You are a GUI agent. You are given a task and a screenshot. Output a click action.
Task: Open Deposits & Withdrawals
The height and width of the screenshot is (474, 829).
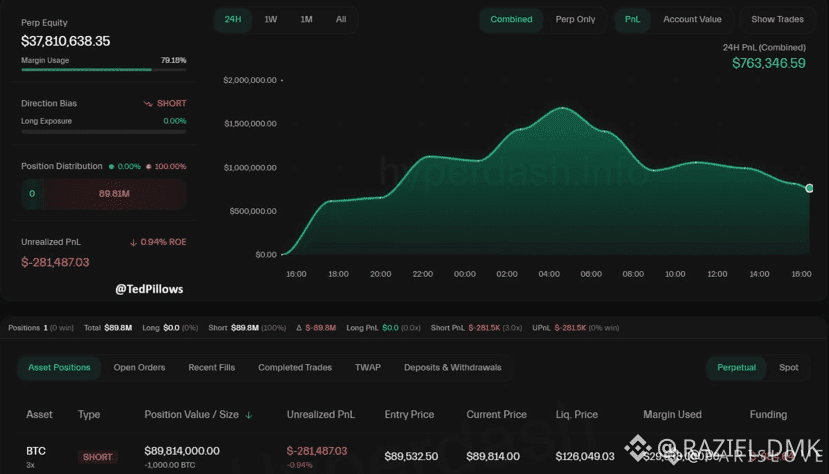pos(453,368)
